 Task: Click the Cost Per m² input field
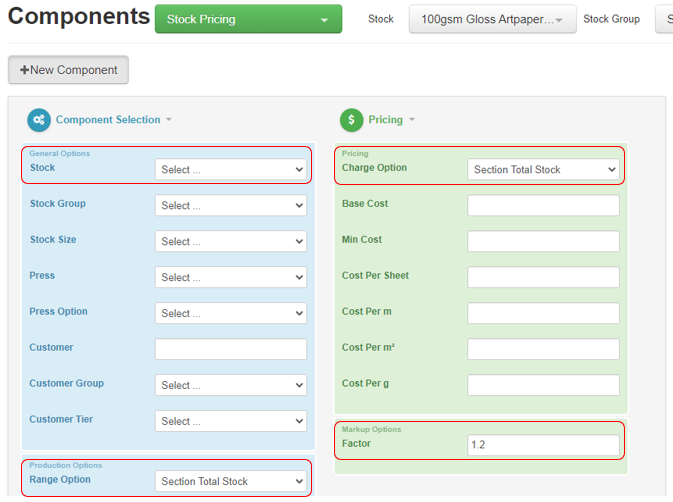pyautogui.click(x=543, y=349)
